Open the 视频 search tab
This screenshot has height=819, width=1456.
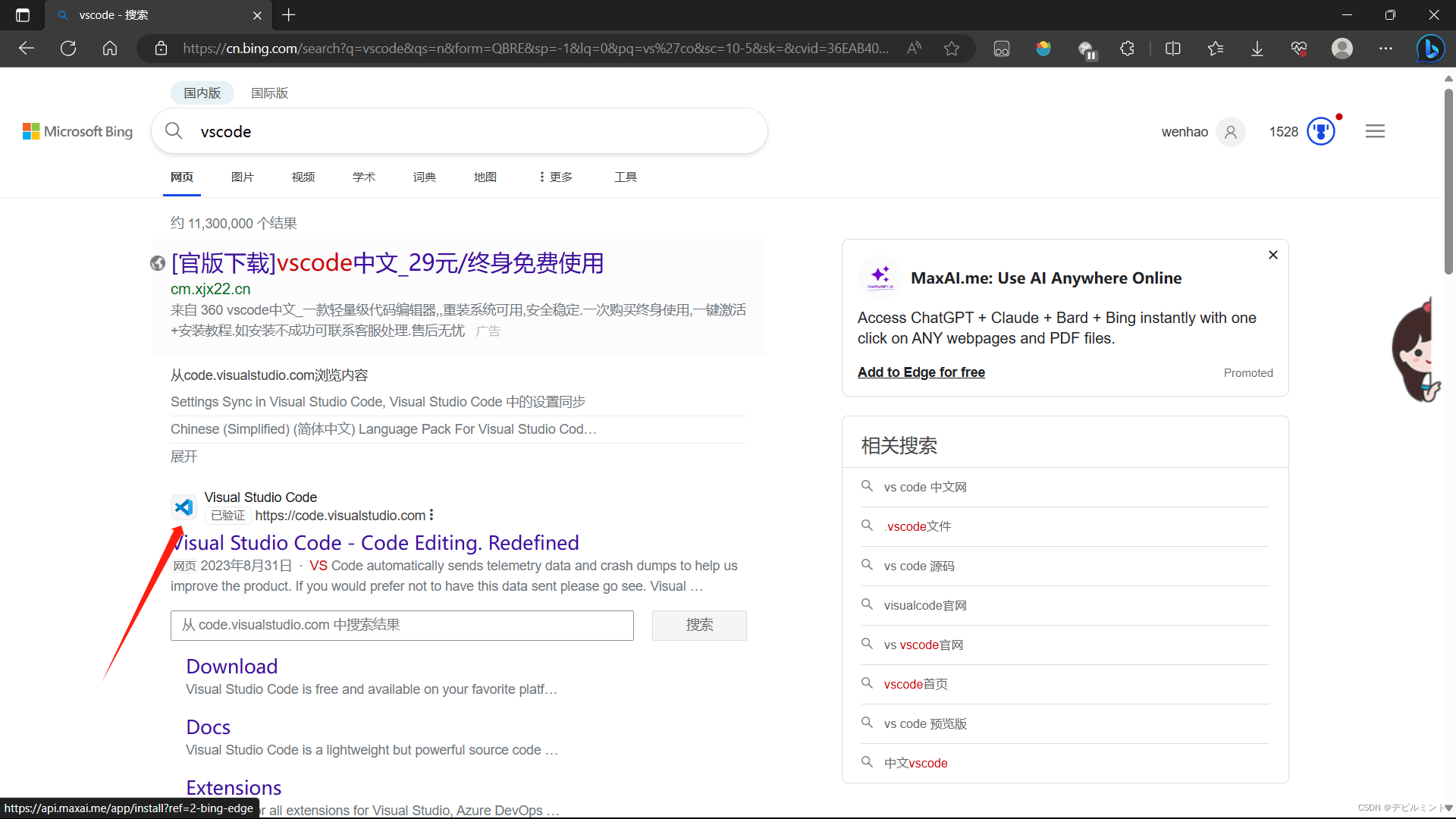(x=303, y=177)
